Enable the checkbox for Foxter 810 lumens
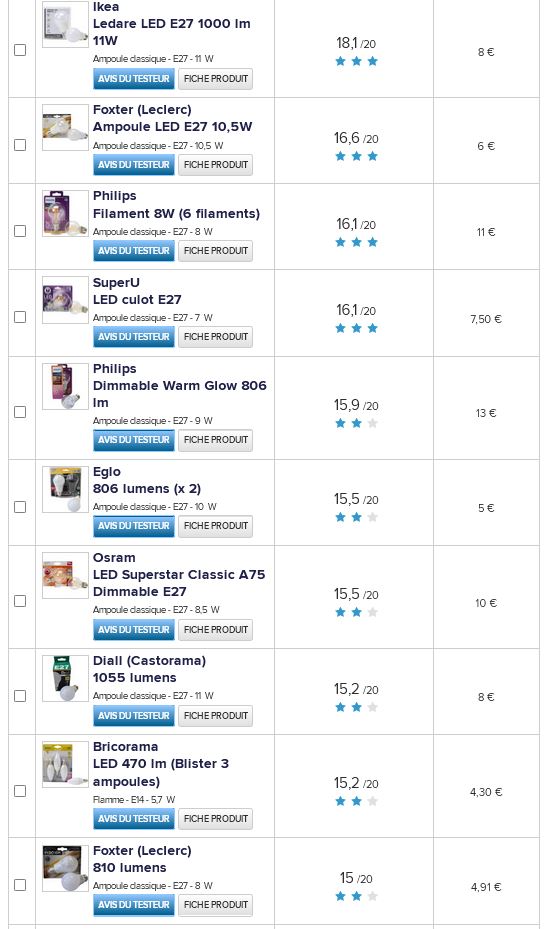The height and width of the screenshot is (929, 548). 20,885
